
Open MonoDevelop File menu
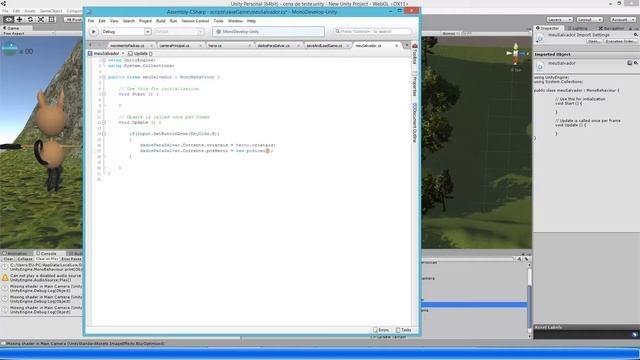pos(91,21)
